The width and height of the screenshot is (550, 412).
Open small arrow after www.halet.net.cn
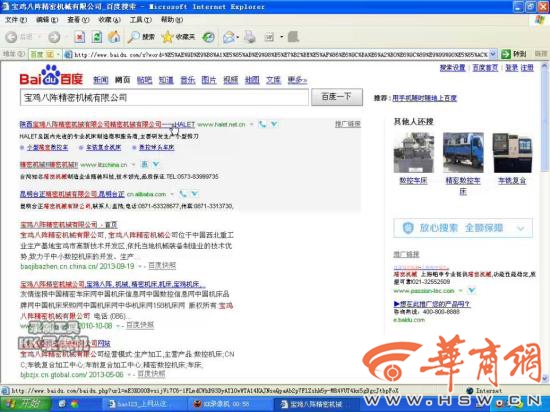(x=251, y=124)
